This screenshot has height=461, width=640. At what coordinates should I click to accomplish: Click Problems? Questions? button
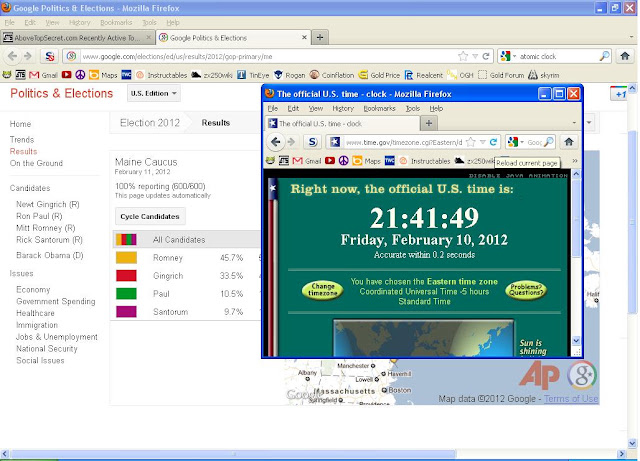526,290
